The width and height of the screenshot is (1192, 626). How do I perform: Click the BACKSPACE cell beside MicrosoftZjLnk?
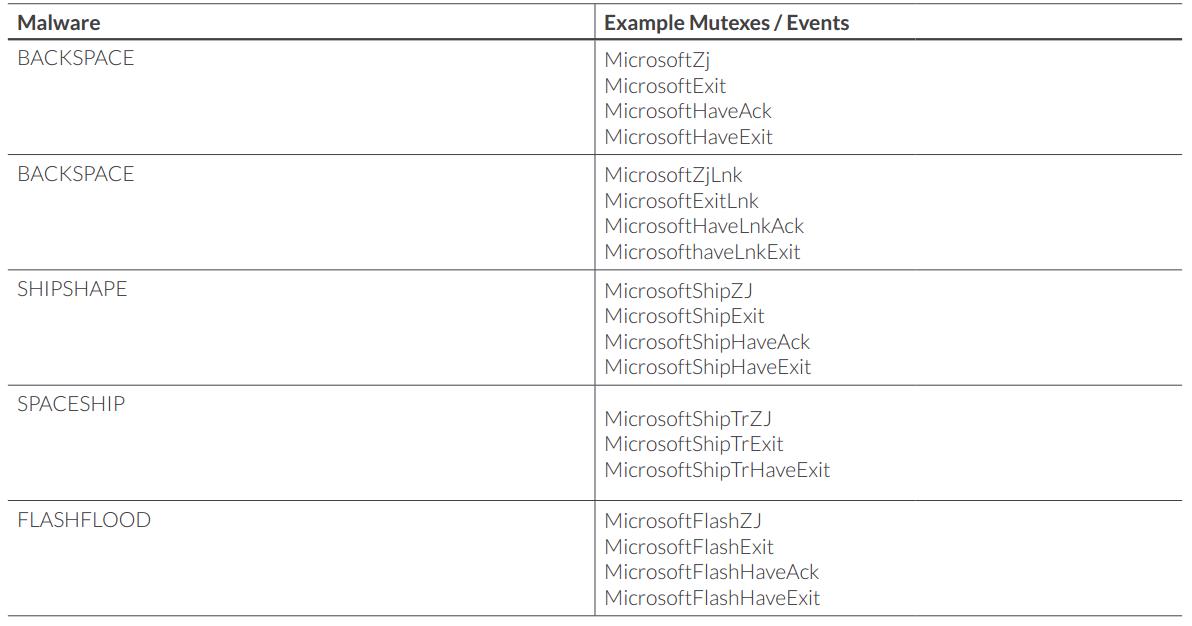[75, 174]
